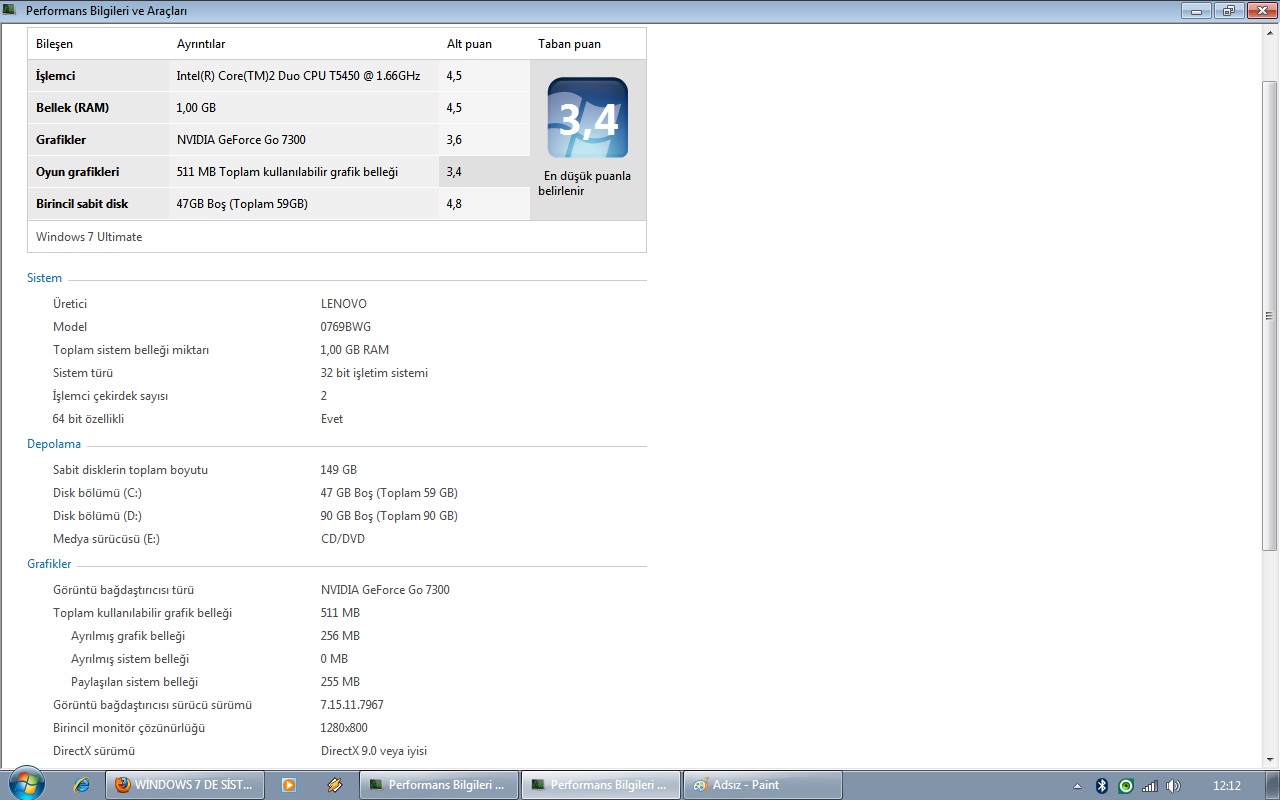Click the Oyun grafikleri sub-score 3,4
This screenshot has width=1280, height=800.
pos(454,172)
